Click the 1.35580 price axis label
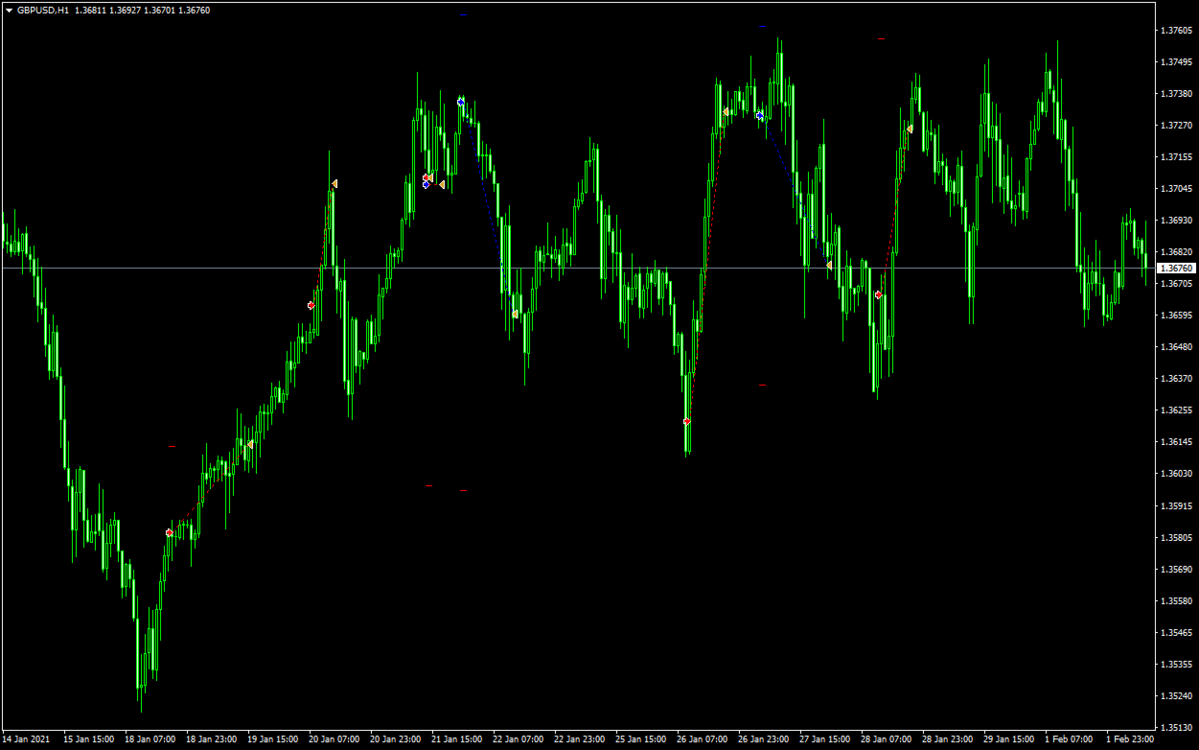Viewport: 1199px width, 750px height. click(1176, 601)
